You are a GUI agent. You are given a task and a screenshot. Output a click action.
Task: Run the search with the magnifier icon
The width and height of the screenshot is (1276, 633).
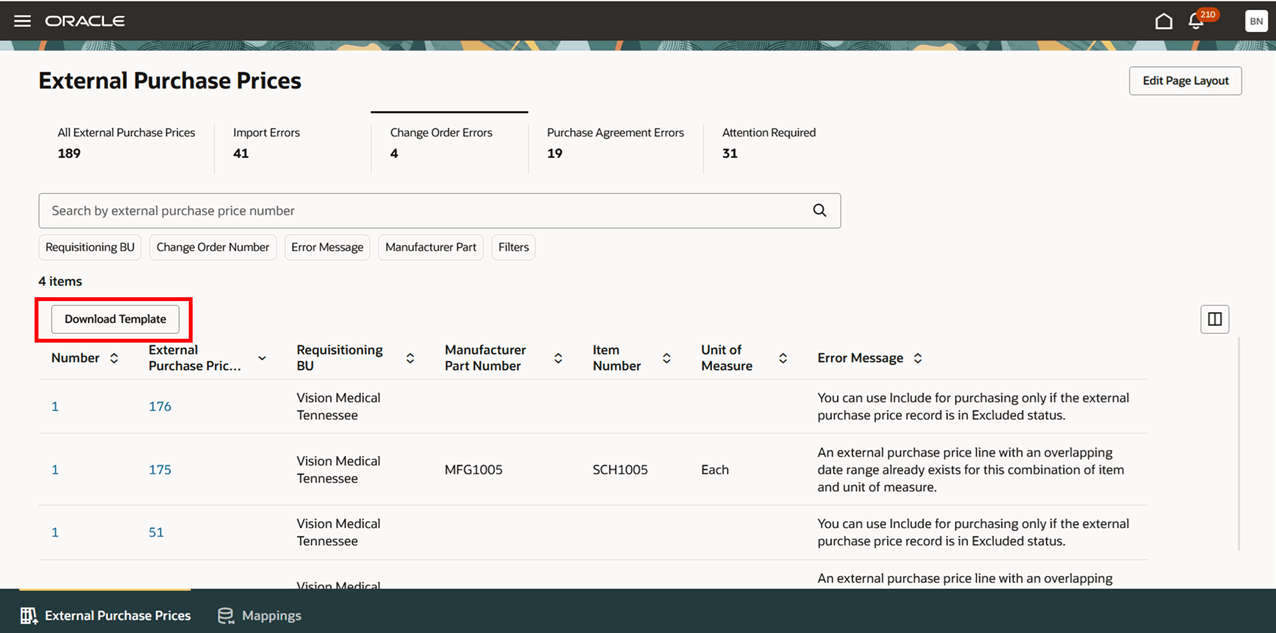pos(819,210)
